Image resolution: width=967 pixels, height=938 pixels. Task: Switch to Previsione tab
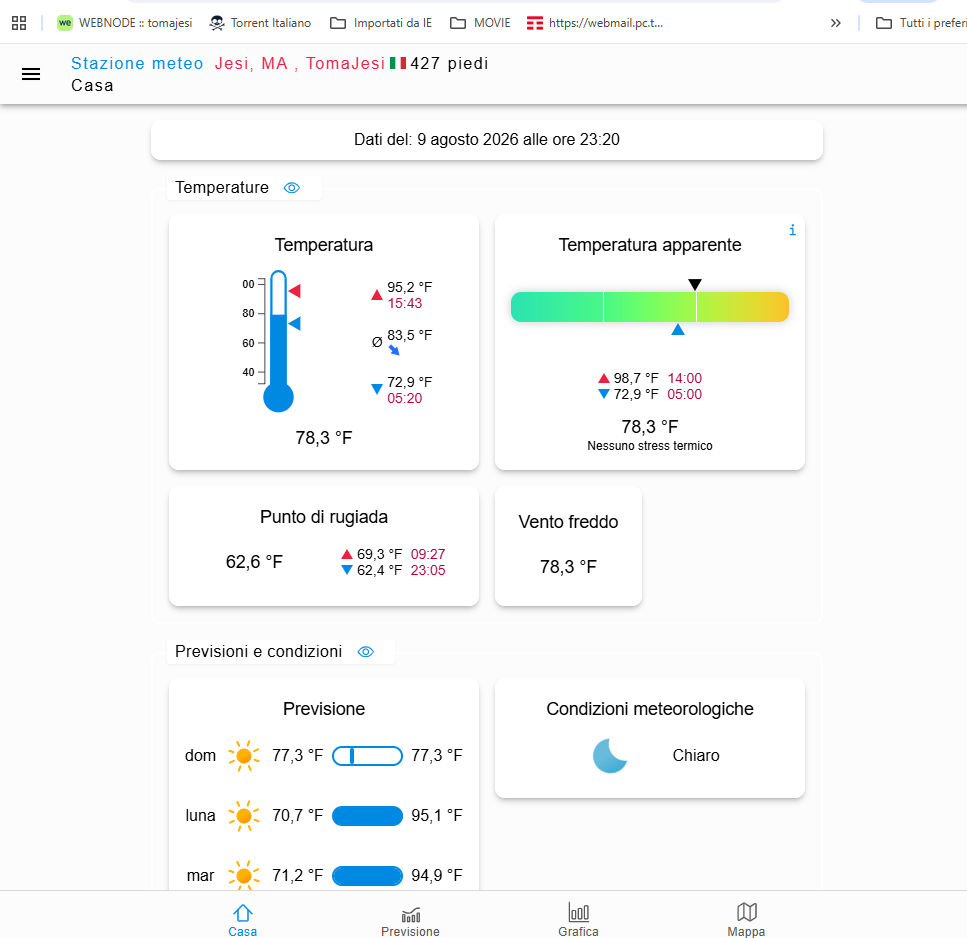click(x=410, y=921)
